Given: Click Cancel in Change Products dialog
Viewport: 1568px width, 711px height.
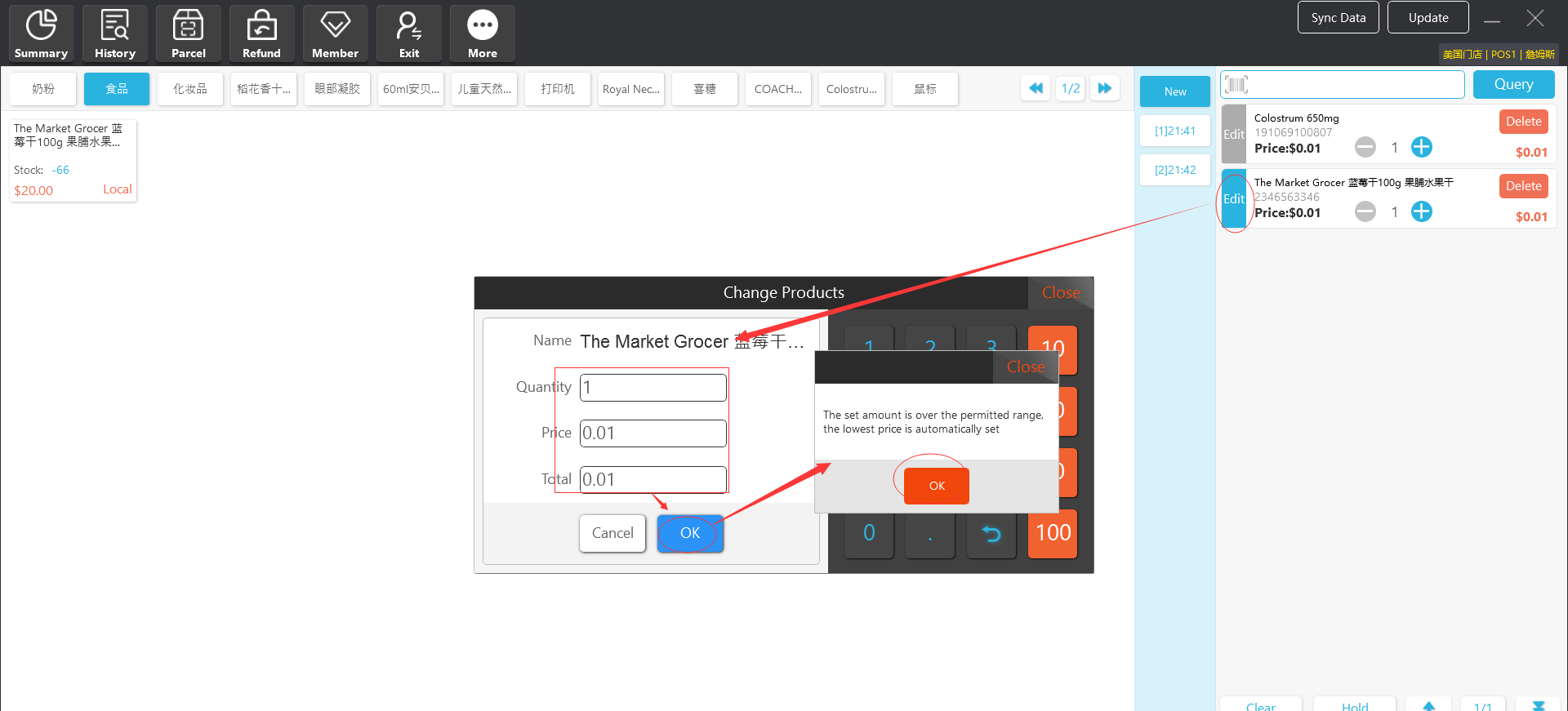Looking at the screenshot, I should 612,533.
